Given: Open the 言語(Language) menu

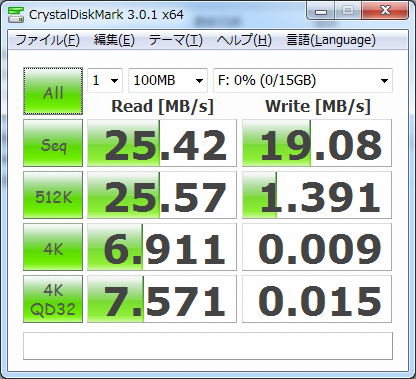Looking at the screenshot, I should pos(331,40).
